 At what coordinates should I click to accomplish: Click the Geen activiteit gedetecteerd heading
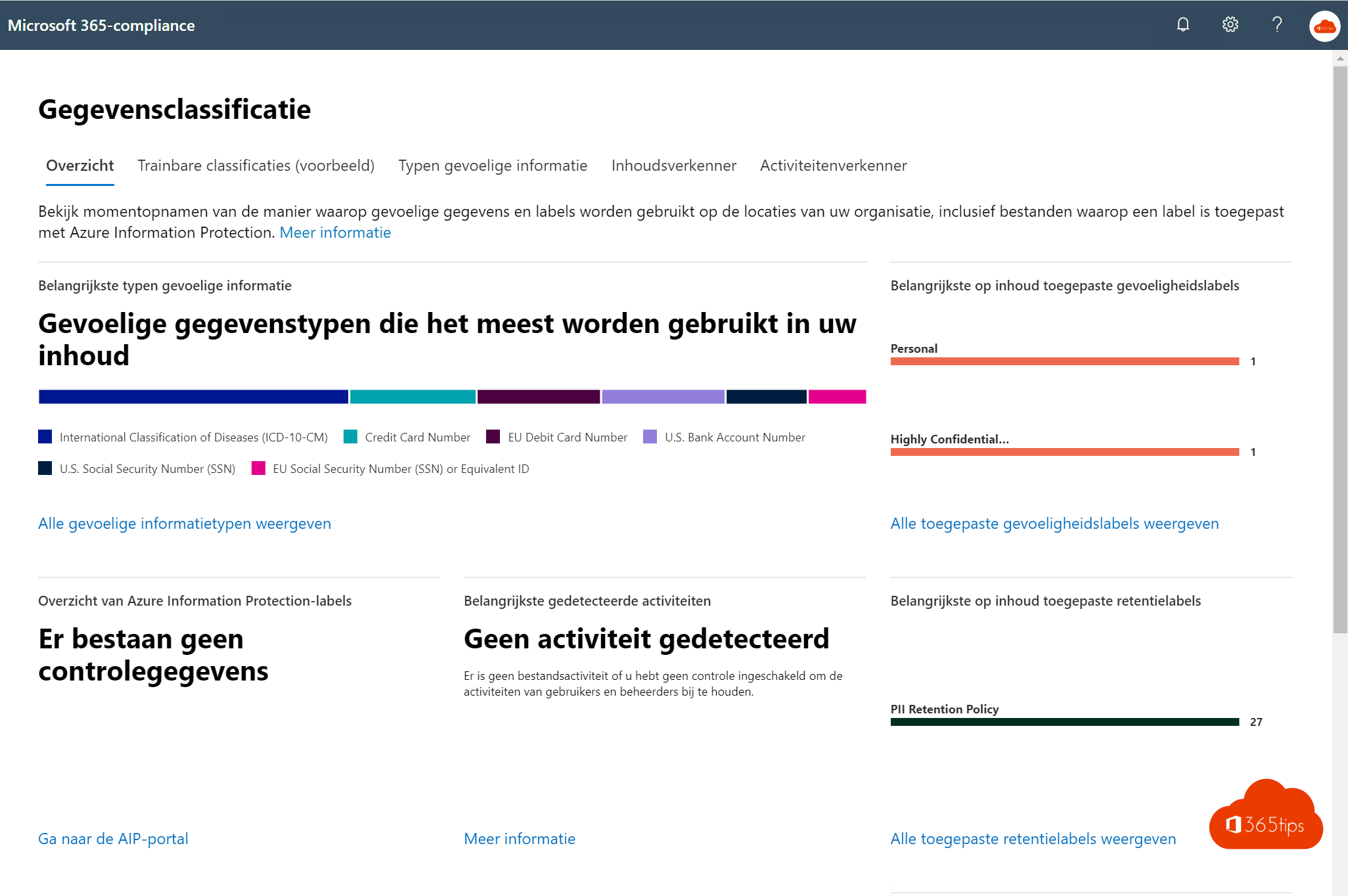coord(646,638)
